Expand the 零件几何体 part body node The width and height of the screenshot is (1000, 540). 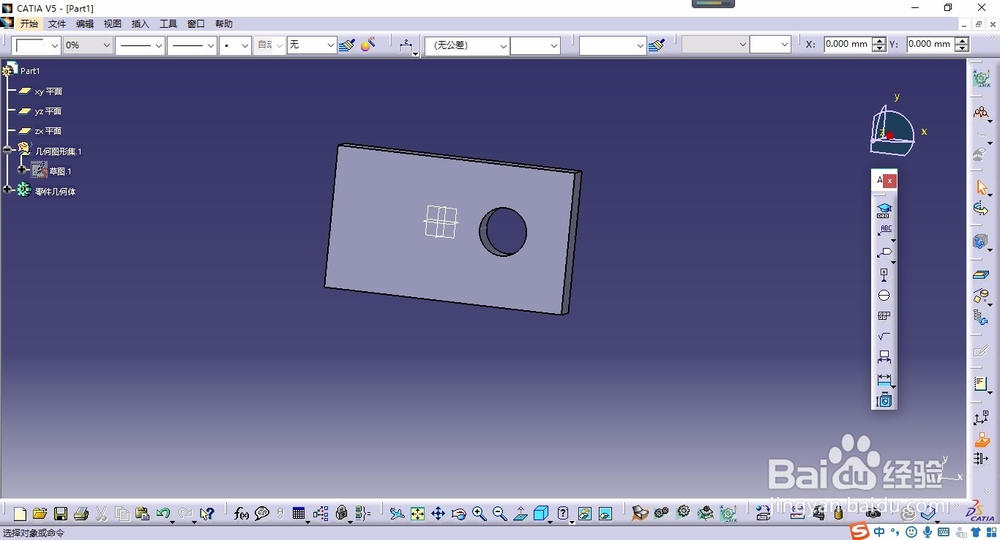[x=8, y=189]
